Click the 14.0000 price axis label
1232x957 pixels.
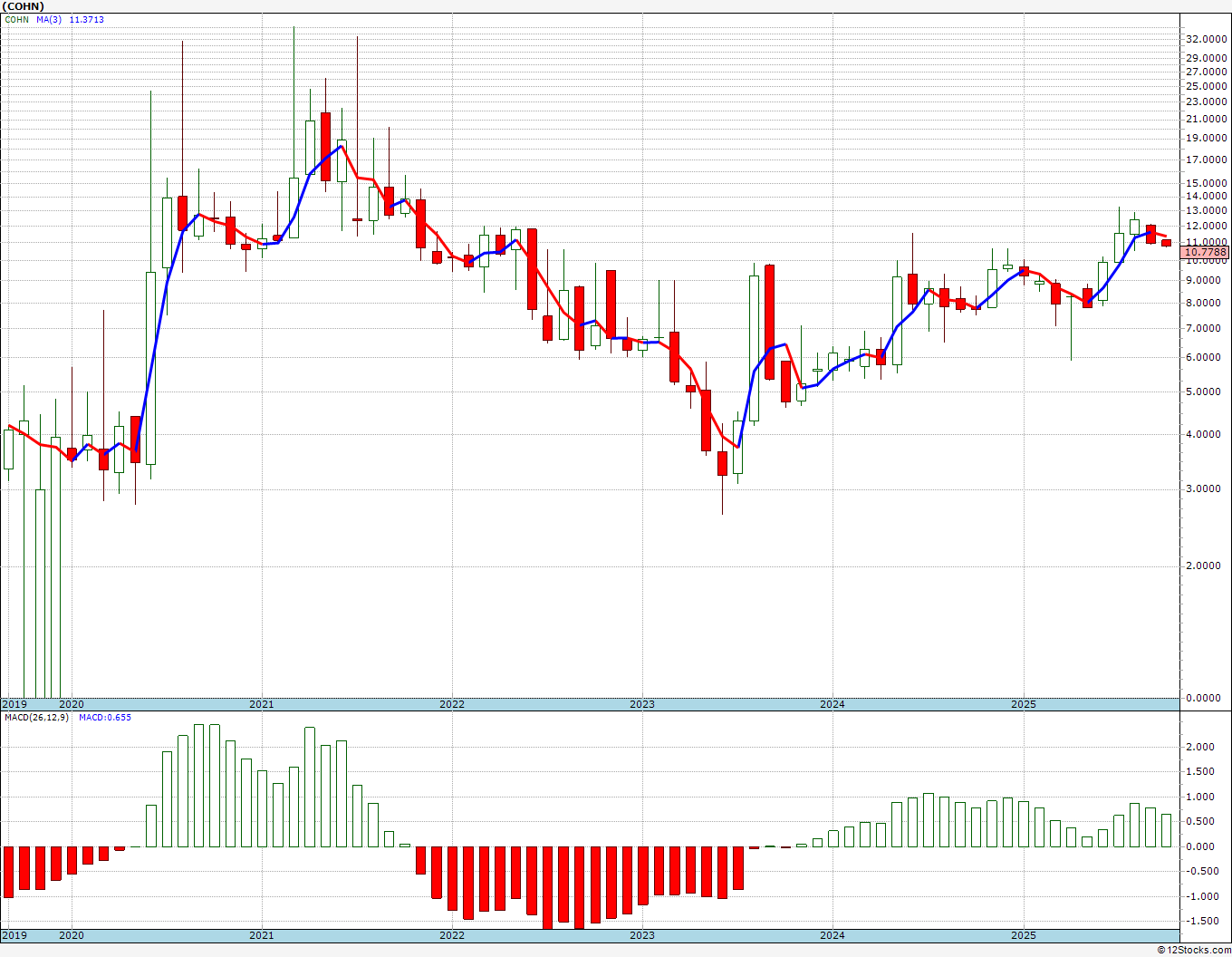(x=1207, y=197)
